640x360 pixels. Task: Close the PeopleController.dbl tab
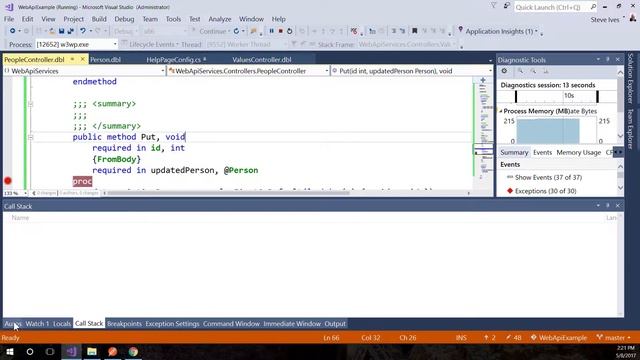tap(82, 59)
